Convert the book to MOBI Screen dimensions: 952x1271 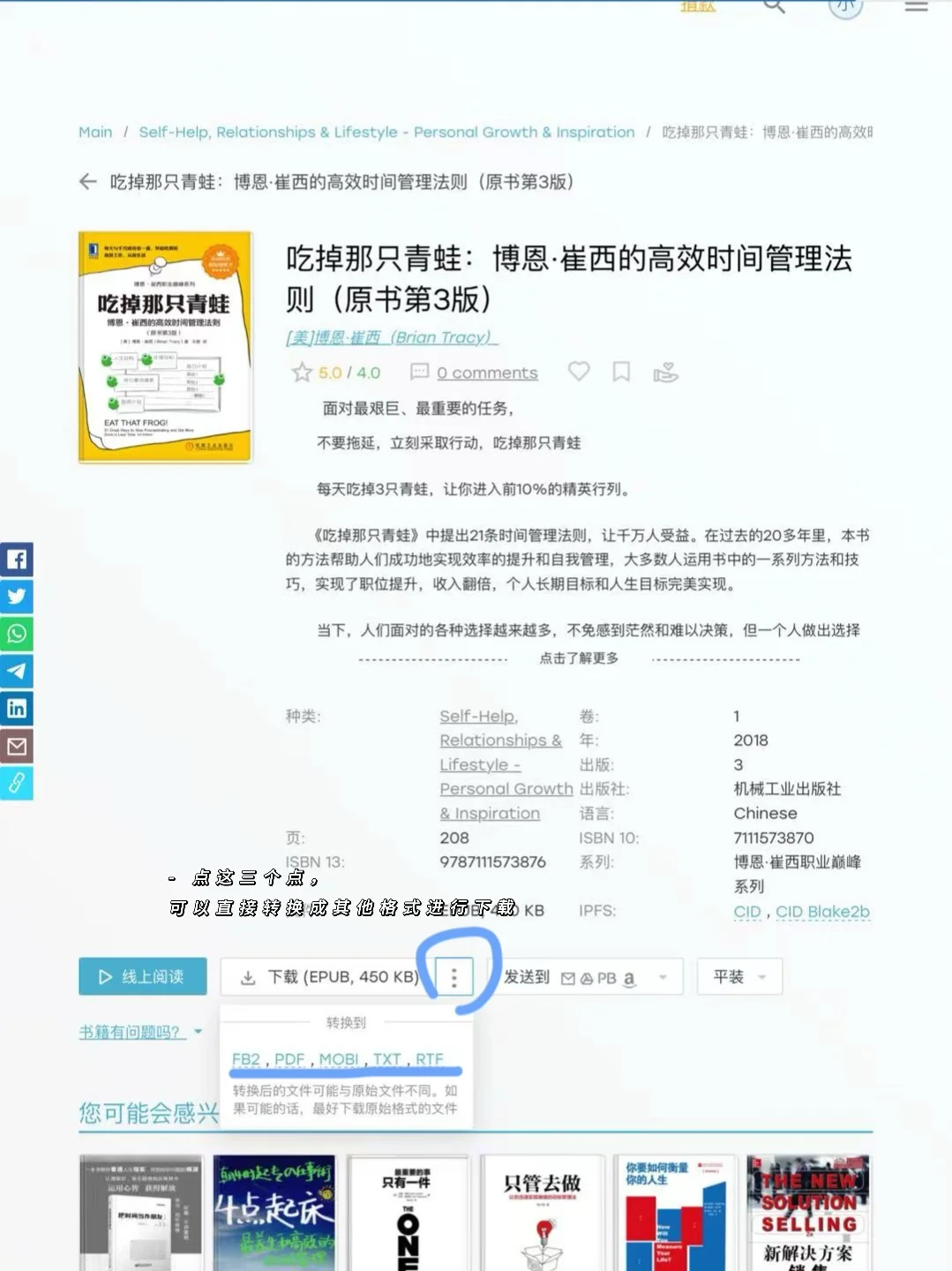339,1059
